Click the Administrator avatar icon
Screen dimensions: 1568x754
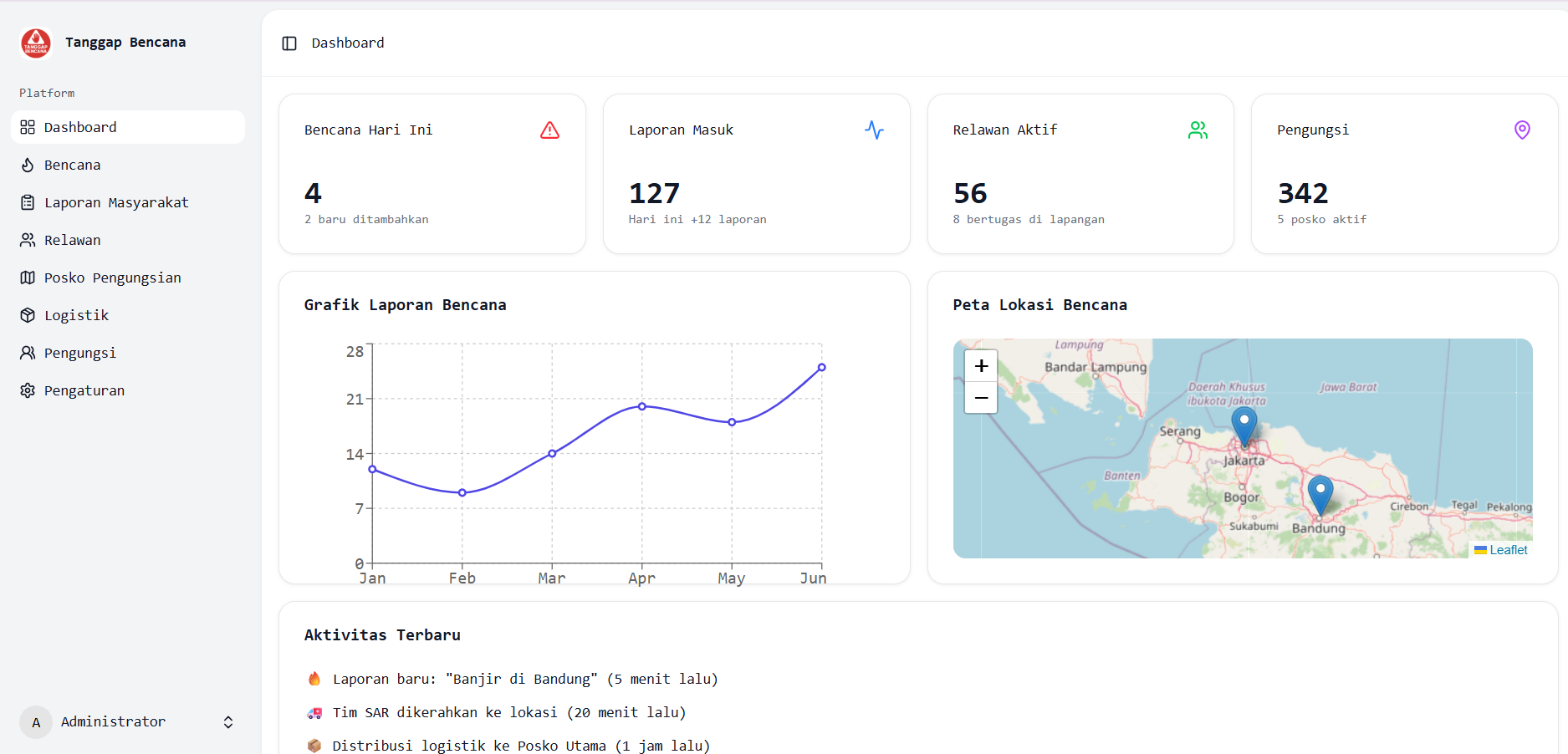(x=36, y=722)
